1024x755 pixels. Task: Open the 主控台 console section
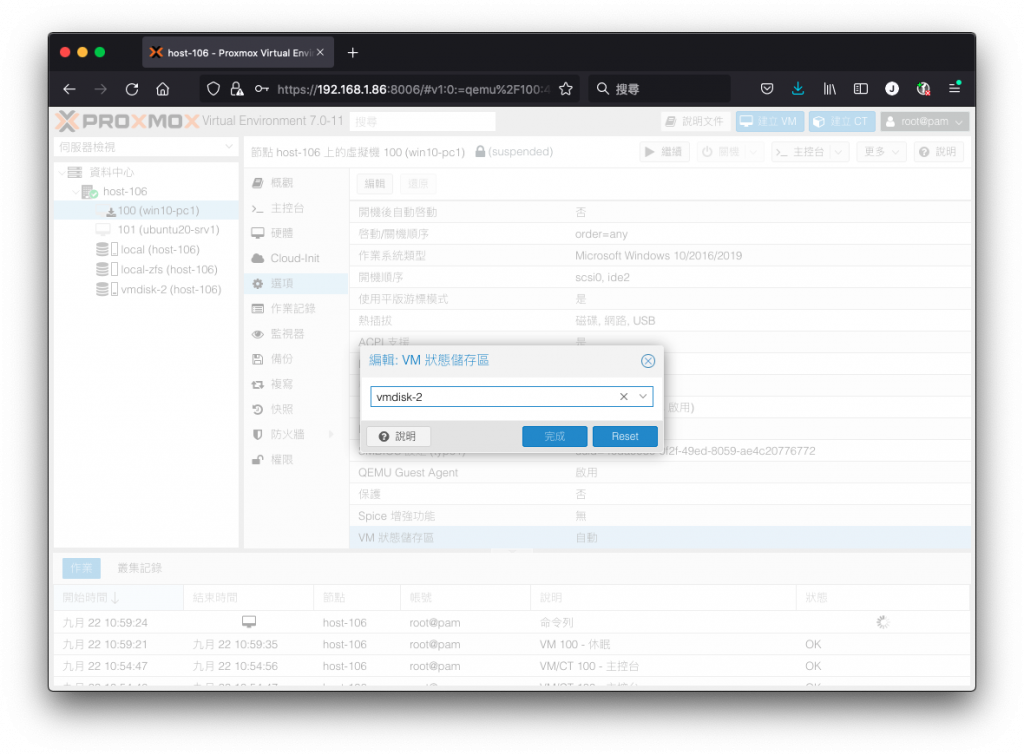[295, 208]
